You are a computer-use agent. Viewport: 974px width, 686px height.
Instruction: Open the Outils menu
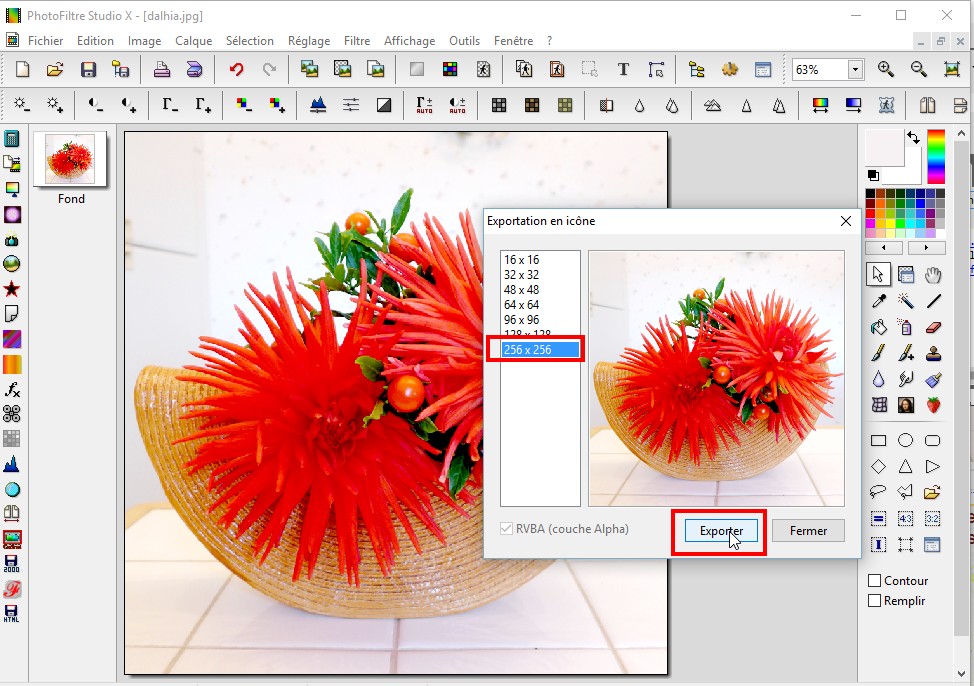click(x=465, y=40)
